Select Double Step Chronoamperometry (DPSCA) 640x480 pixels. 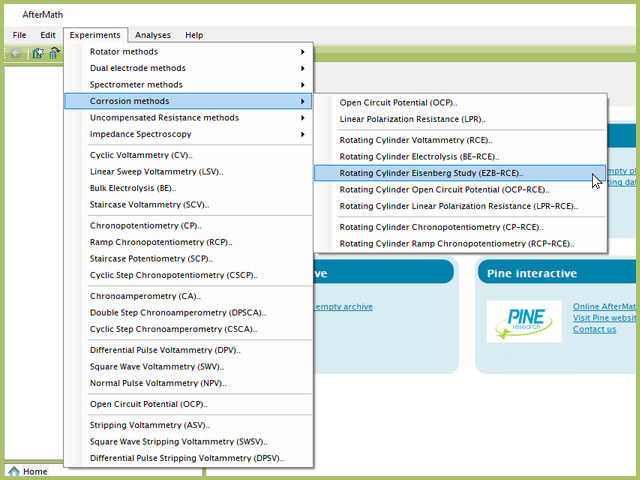188,313
